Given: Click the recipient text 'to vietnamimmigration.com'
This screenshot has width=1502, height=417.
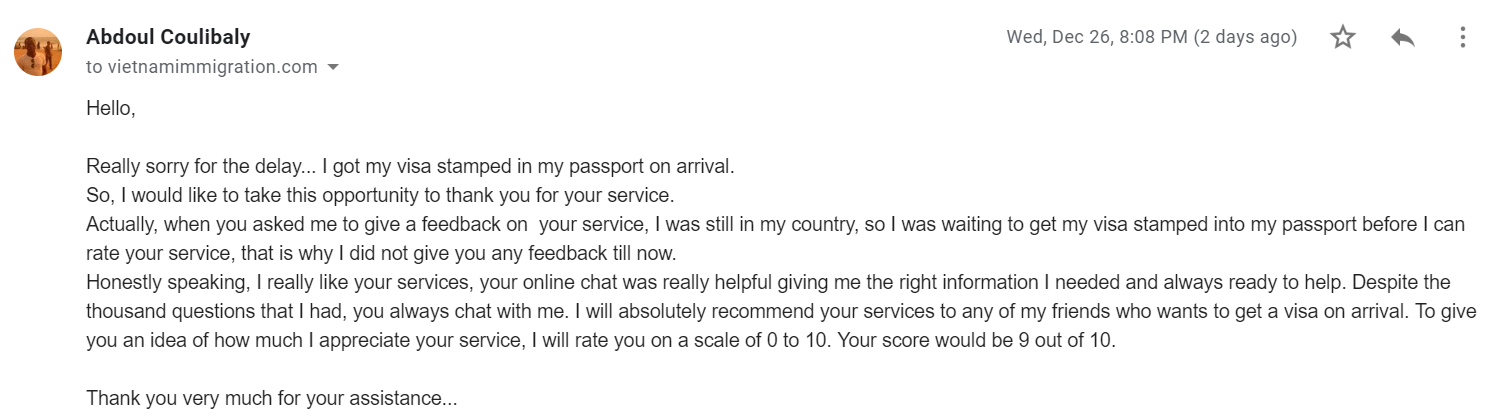Looking at the screenshot, I should point(201,67).
